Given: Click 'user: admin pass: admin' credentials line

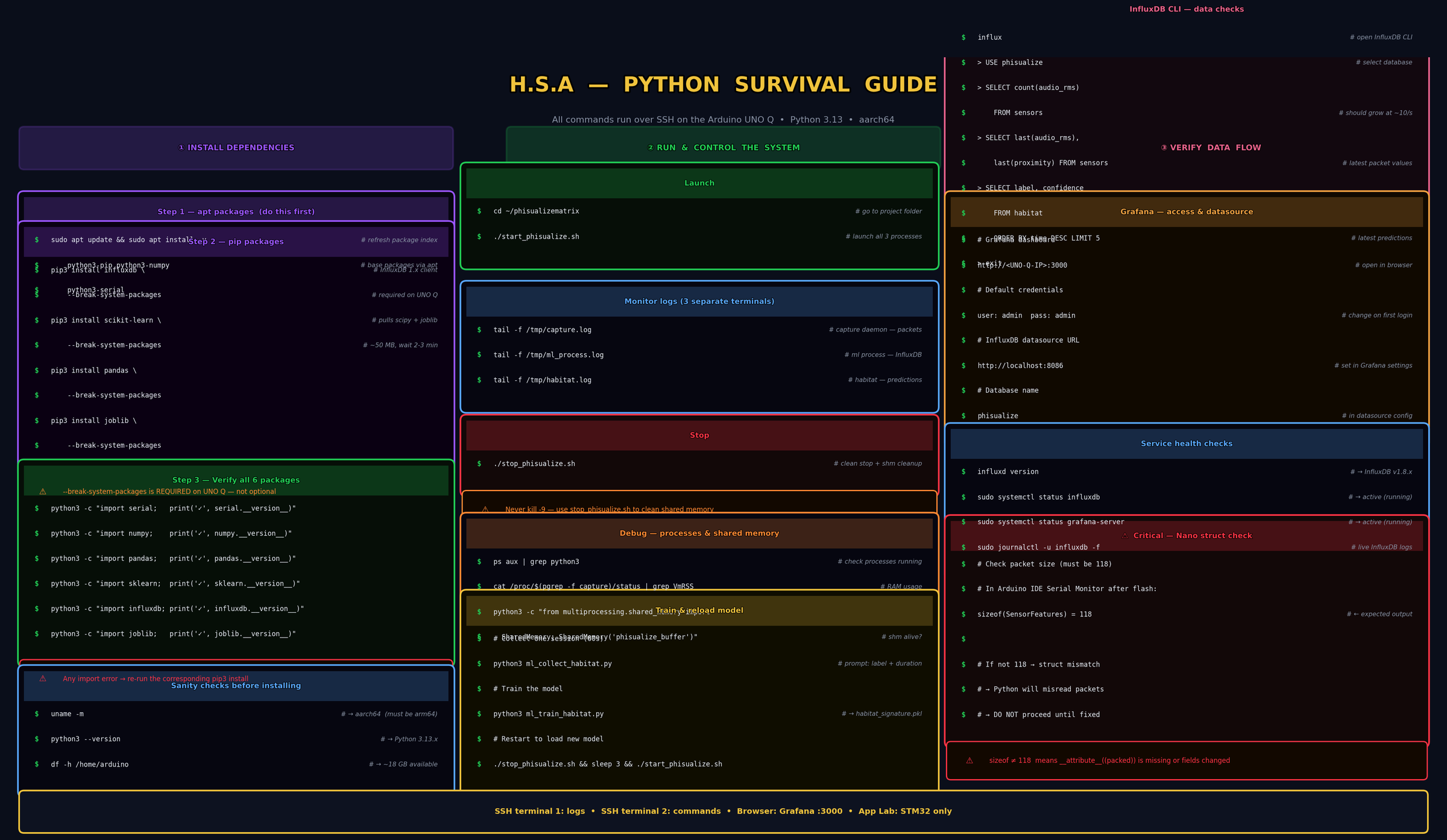Looking at the screenshot, I should (1026, 315).
